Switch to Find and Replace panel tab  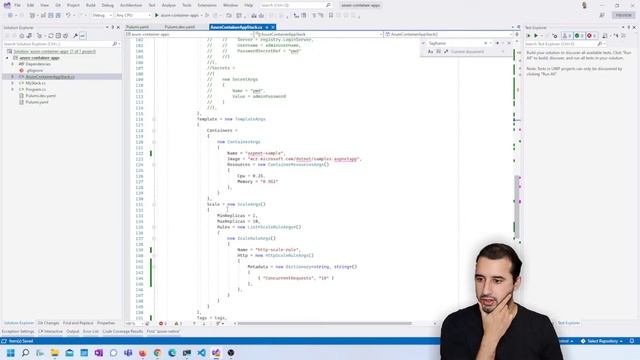(x=78, y=323)
